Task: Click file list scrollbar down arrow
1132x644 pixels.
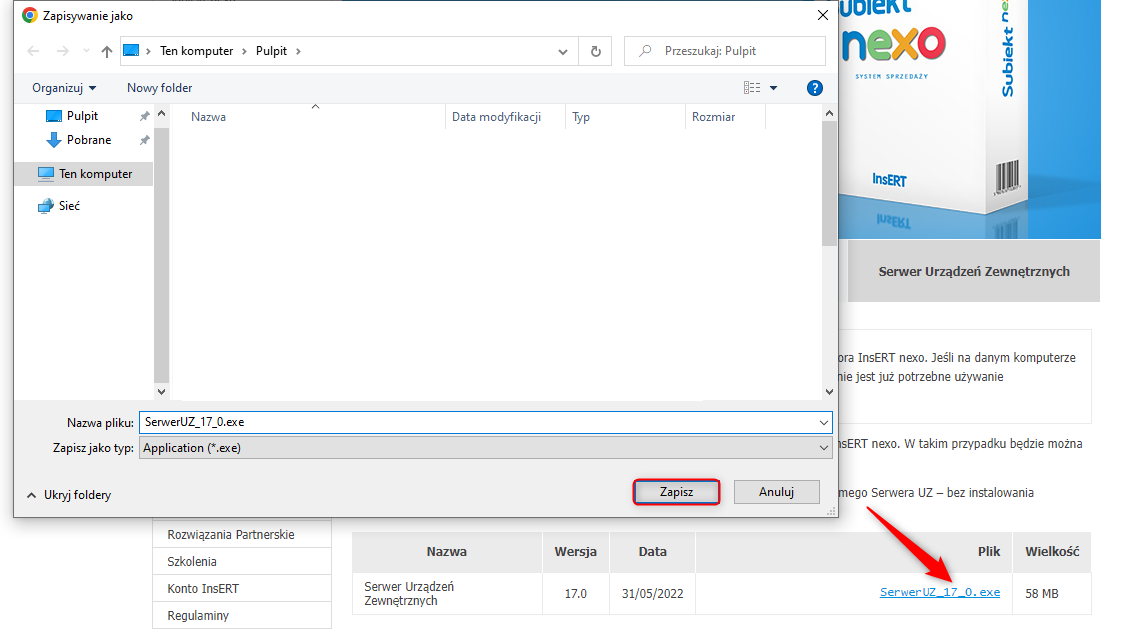Action: coord(829,392)
